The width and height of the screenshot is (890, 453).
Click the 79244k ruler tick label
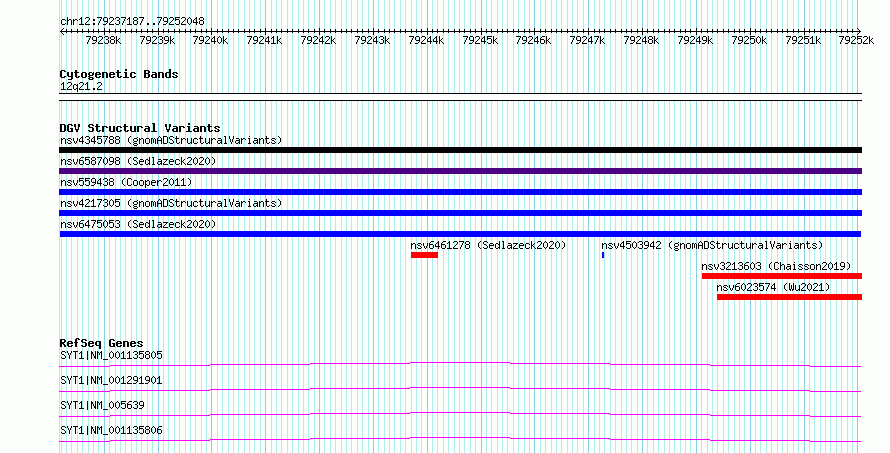(426, 40)
